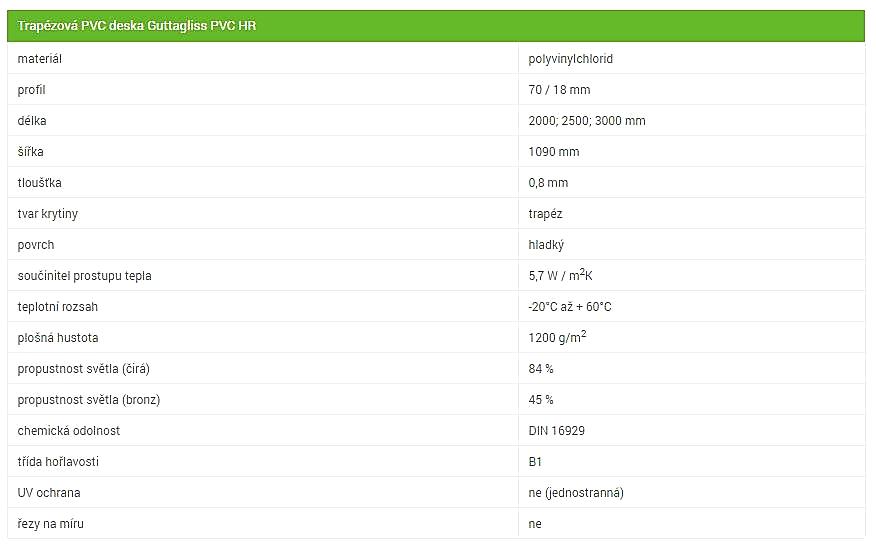Viewport: 876px width, 546px height.
Task: Select propustnost světla (čirá) value 84 %
Action: [x=541, y=369]
